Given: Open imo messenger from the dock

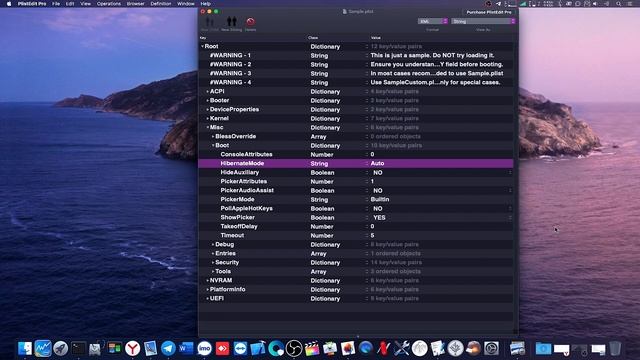Looking at the screenshot, I should (204, 349).
